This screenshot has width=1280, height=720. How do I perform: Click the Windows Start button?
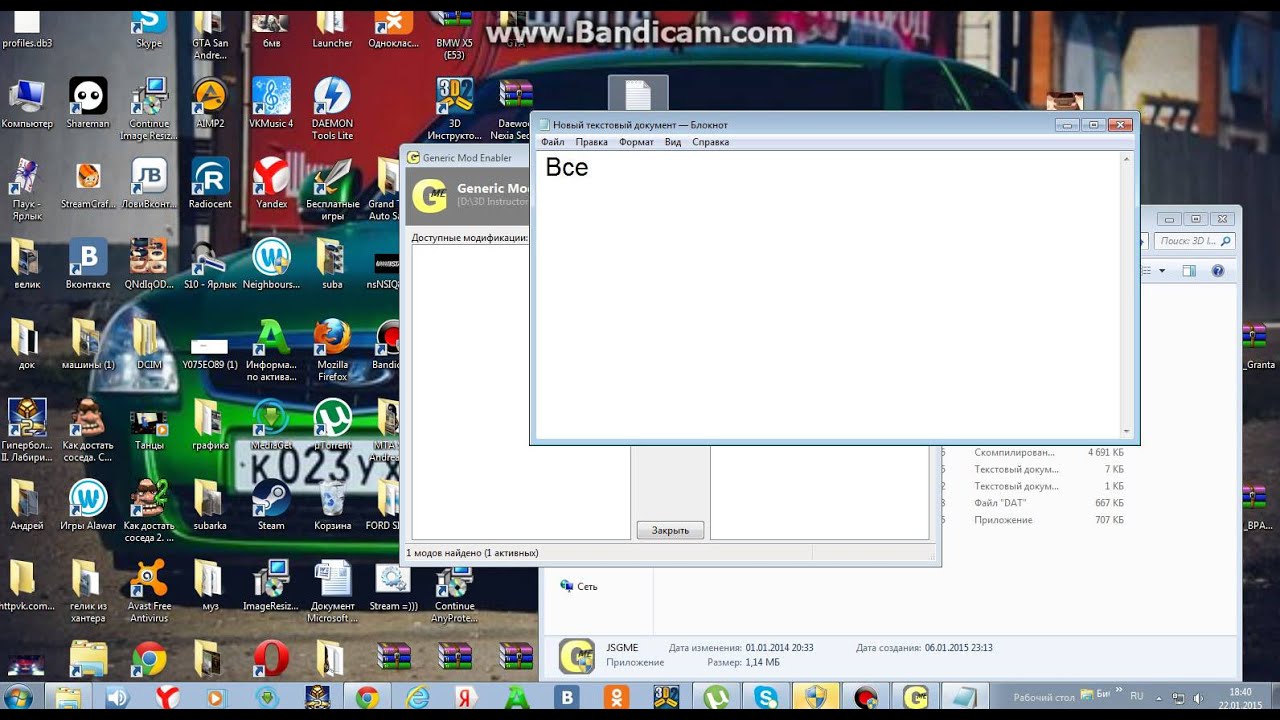click(19, 697)
